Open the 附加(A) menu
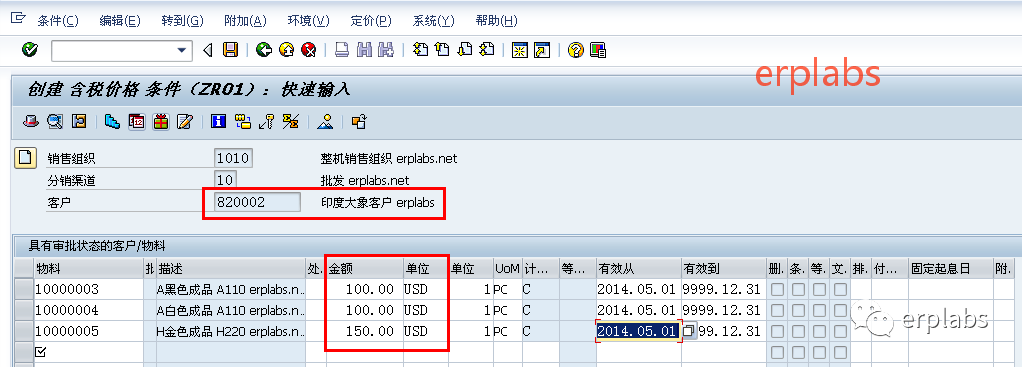 [245, 21]
